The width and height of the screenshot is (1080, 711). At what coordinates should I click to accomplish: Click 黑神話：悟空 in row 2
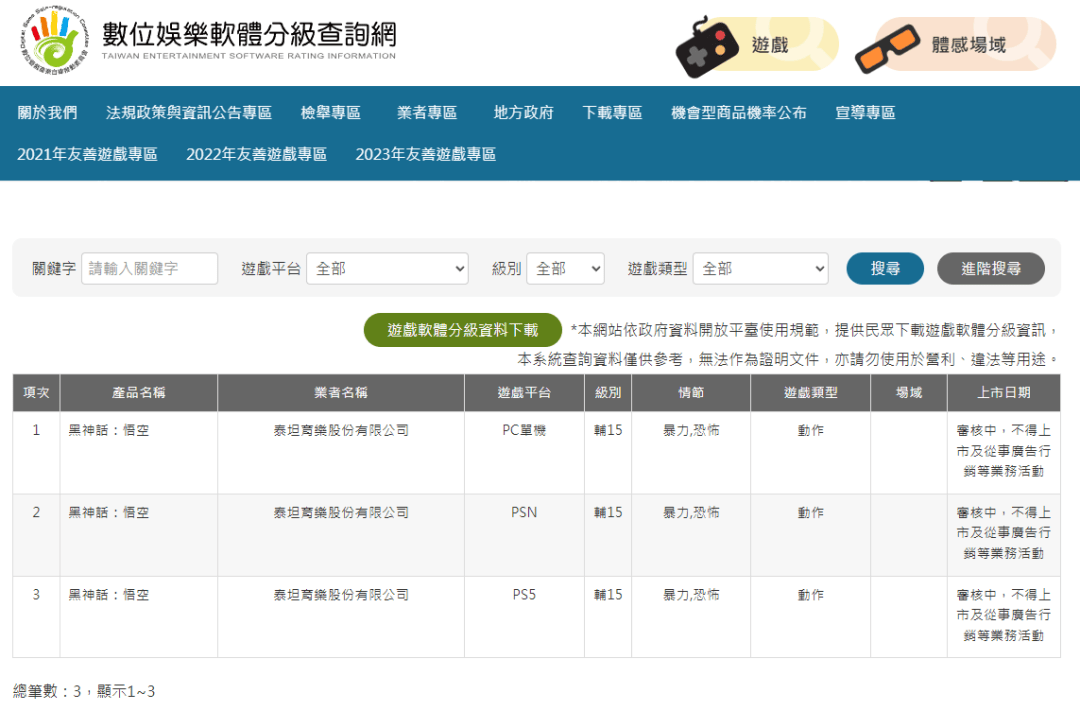(x=108, y=513)
